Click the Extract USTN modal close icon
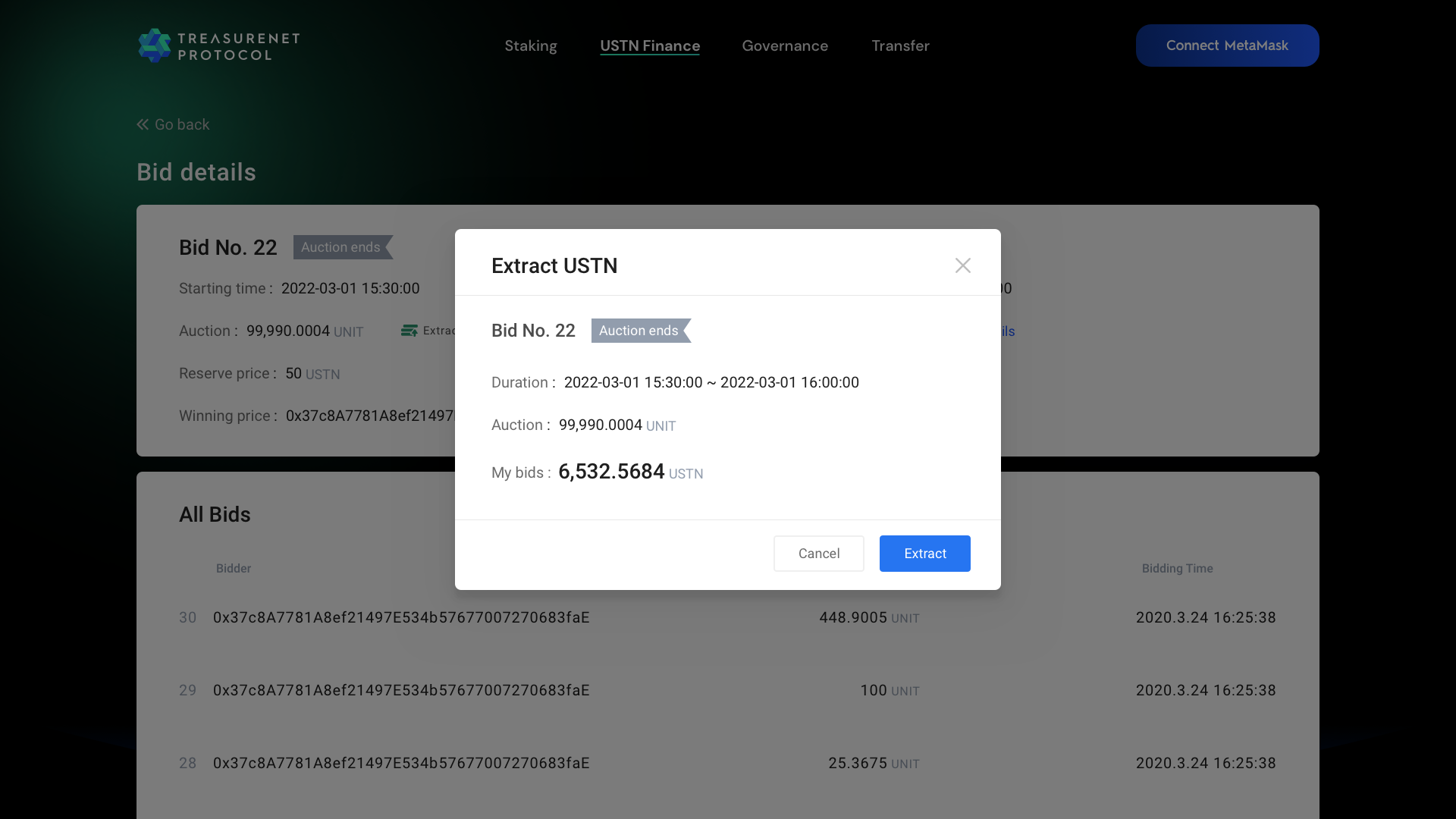This screenshot has height=819, width=1456. coord(962,265)
